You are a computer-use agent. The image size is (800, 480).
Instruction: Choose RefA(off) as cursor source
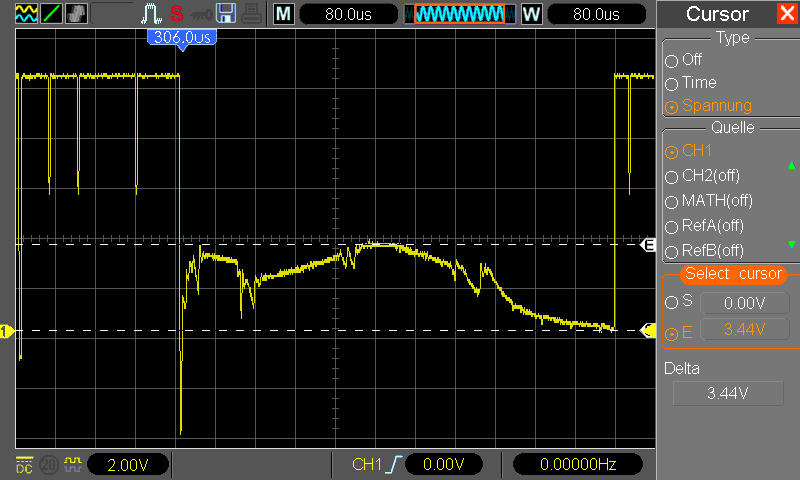pos(704,226)
